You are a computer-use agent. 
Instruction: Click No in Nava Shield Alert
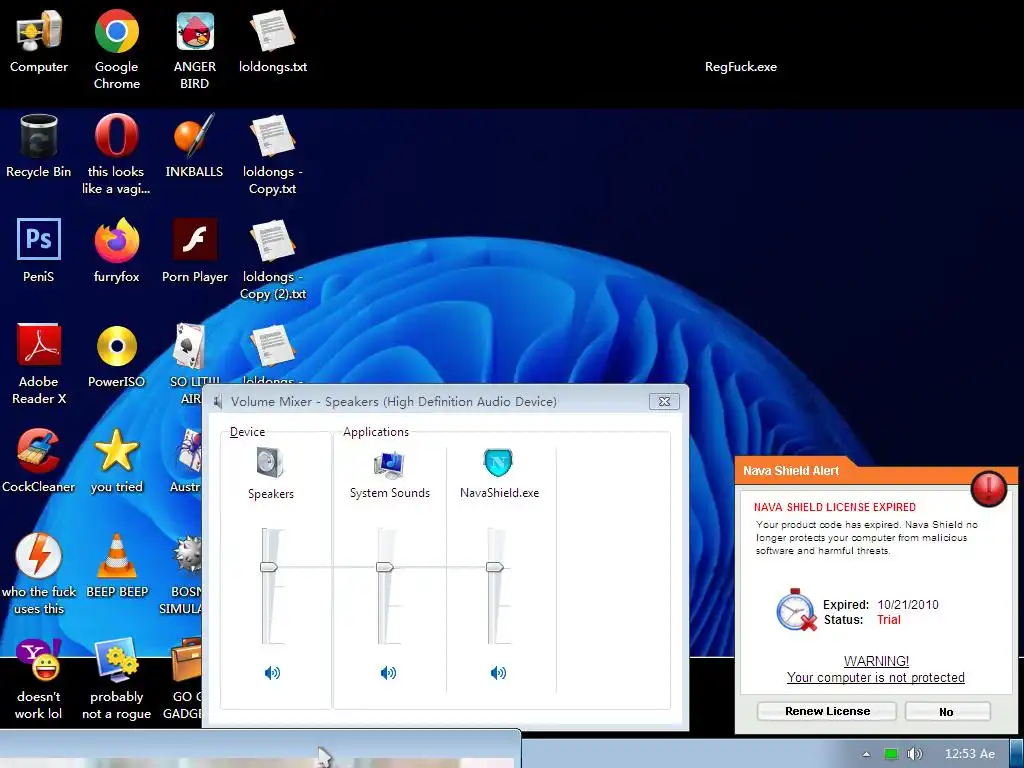point(947,711)
